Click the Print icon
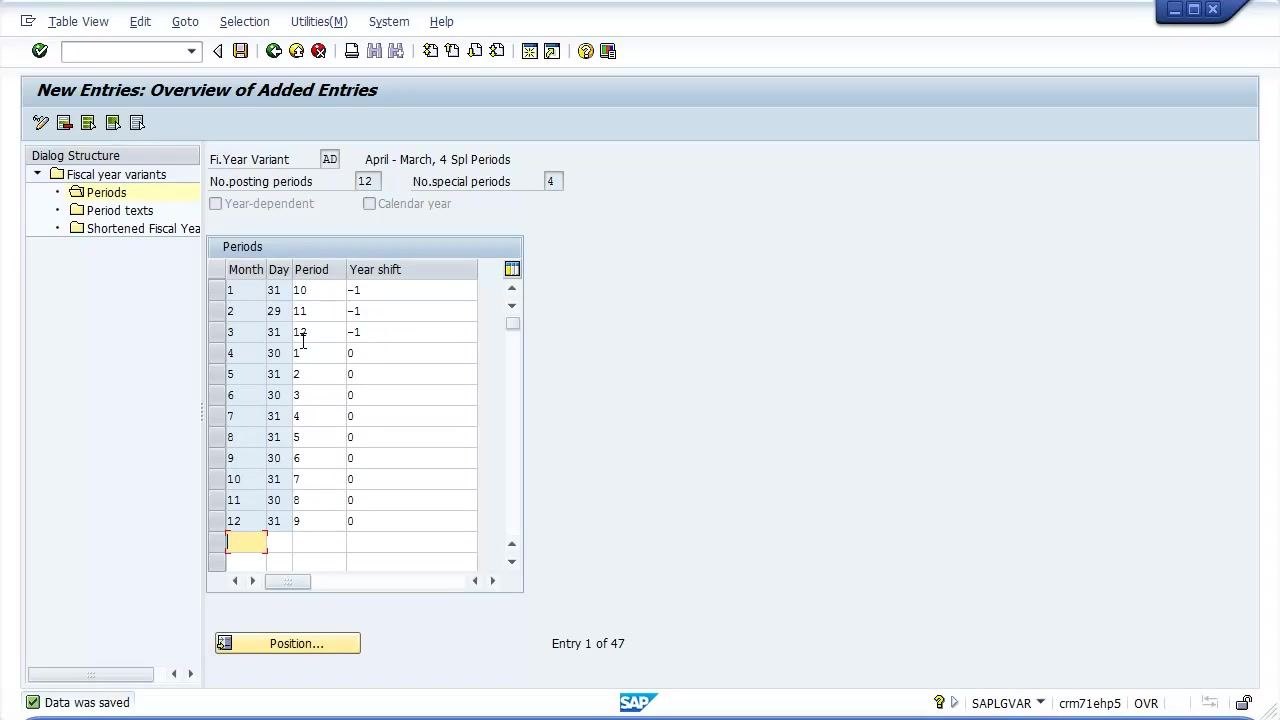The image size is (1280, 720). pos(351,51)
